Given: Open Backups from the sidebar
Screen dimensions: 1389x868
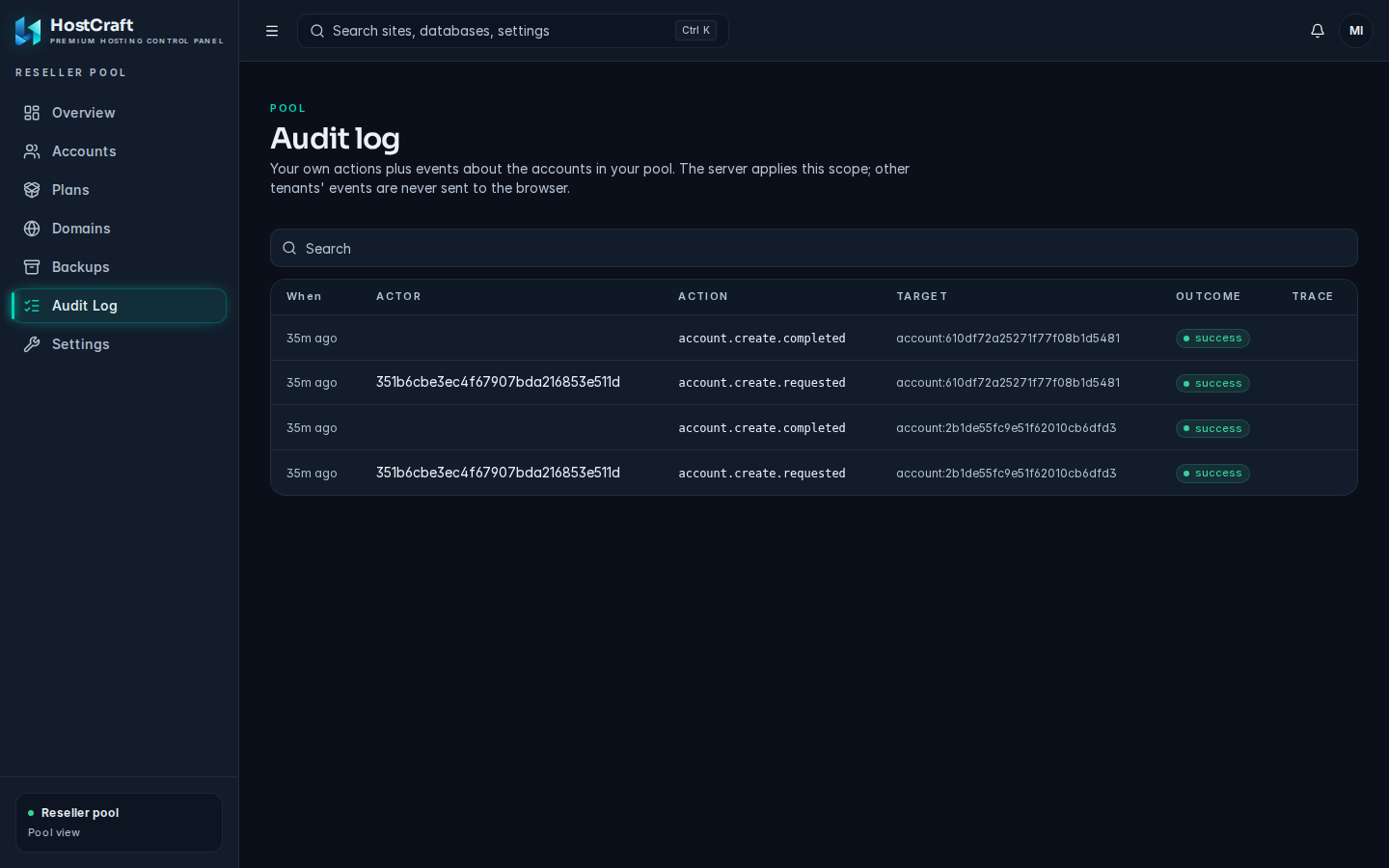Looking at the screenshot, I should 120,267.
